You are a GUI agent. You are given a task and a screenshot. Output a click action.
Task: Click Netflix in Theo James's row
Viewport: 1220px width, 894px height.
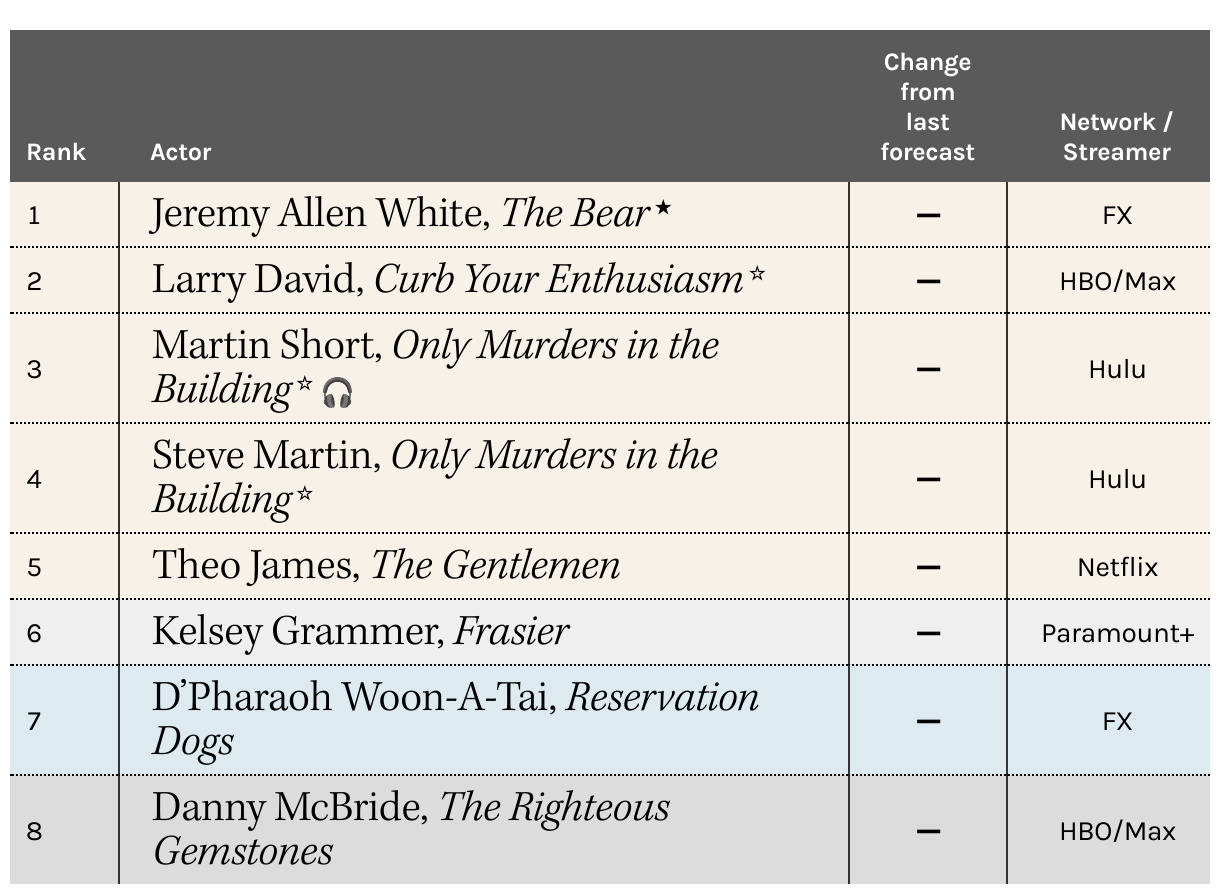click(1117, 567)
